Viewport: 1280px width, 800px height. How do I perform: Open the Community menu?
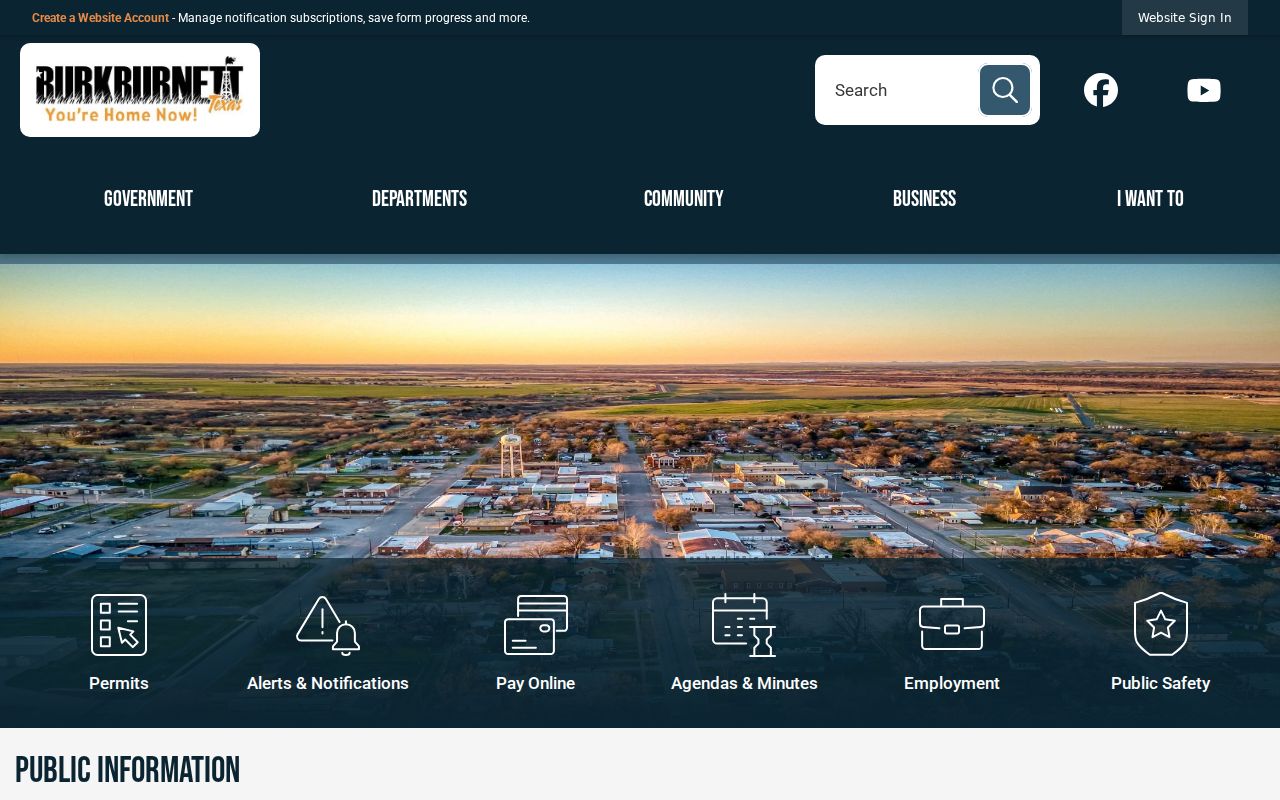684,199
